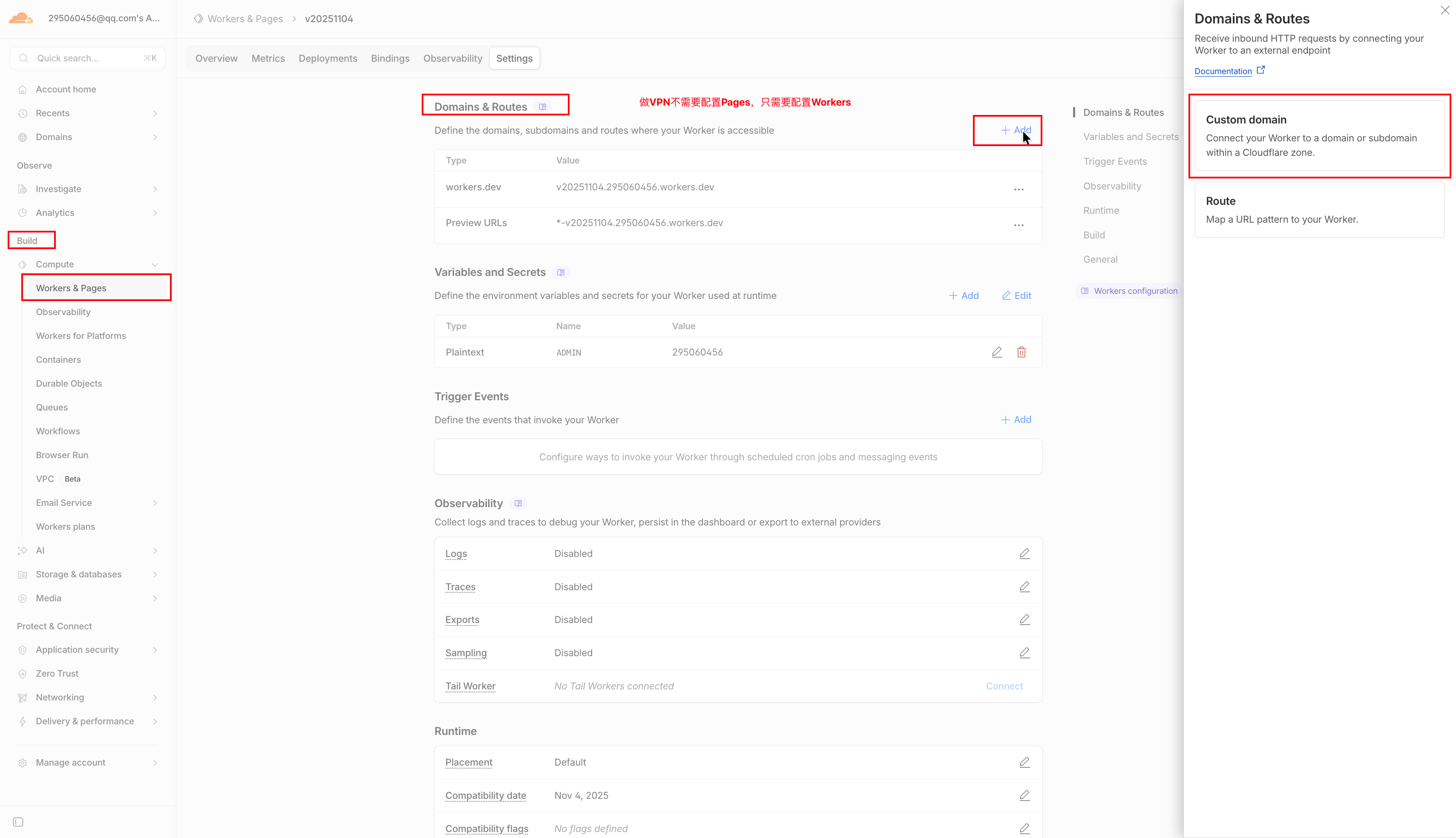This screenshot has width=1456, height=838.
Task: Click the Zero Trust sidebar icon
Action: 23,673
